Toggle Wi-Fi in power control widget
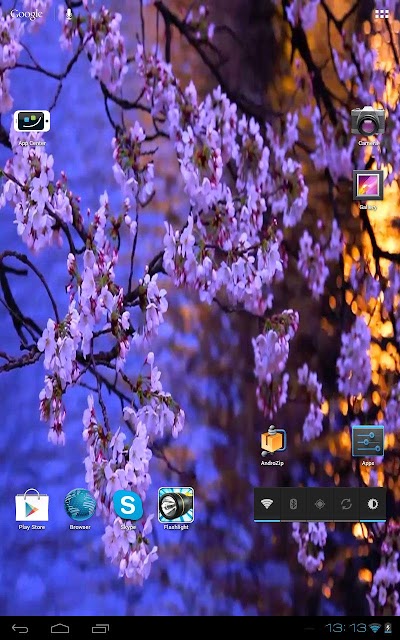Image resolution: width=400 pixels, height=640 pixels. pos(267,504)
